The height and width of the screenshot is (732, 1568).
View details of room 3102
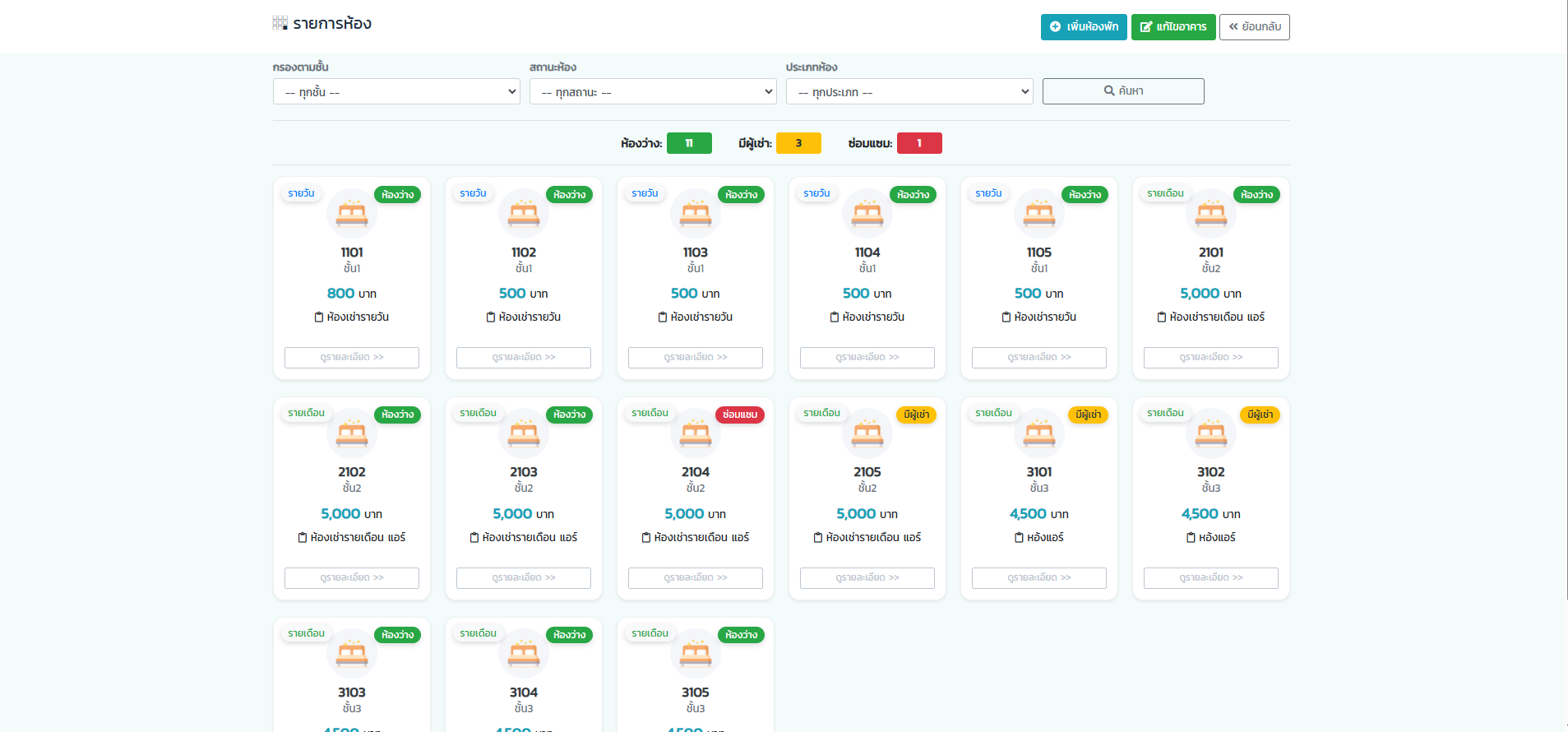(x=1211, y=577)
